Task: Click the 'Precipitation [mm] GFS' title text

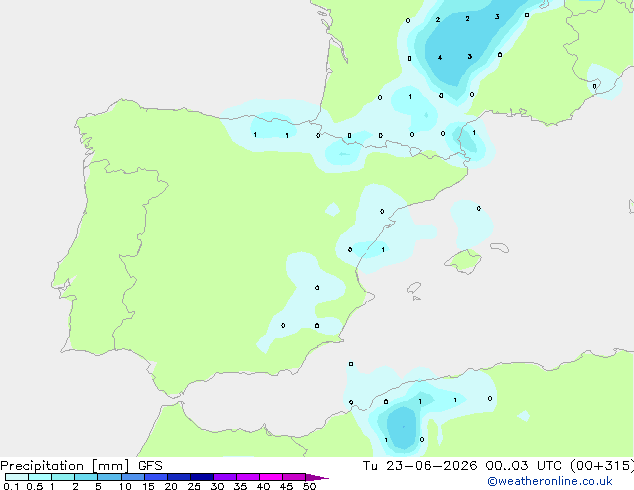Action: (81, 466)
